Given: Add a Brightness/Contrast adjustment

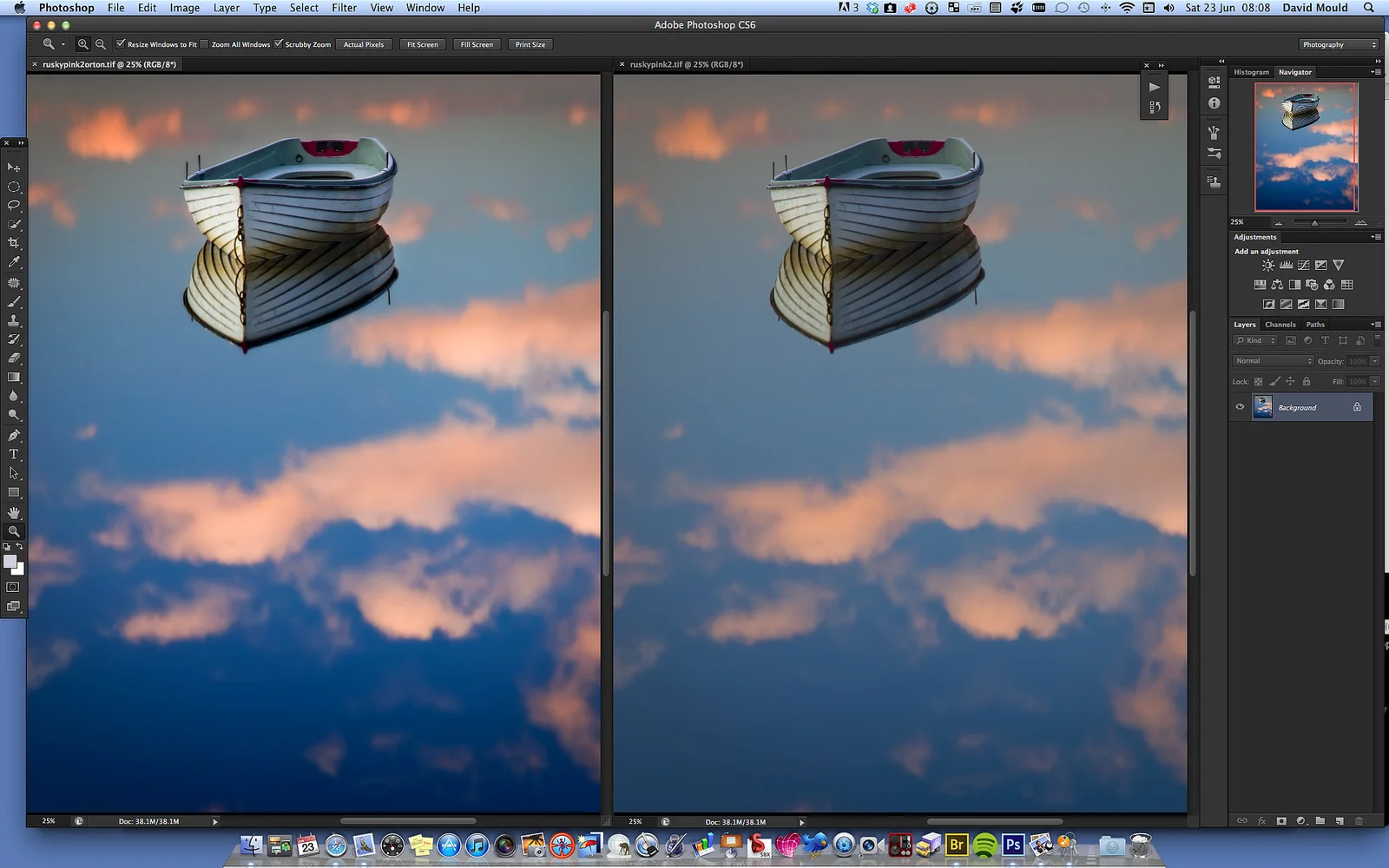Looking at the screenshot, I should pyautogui.click(x=1268, y=266).
